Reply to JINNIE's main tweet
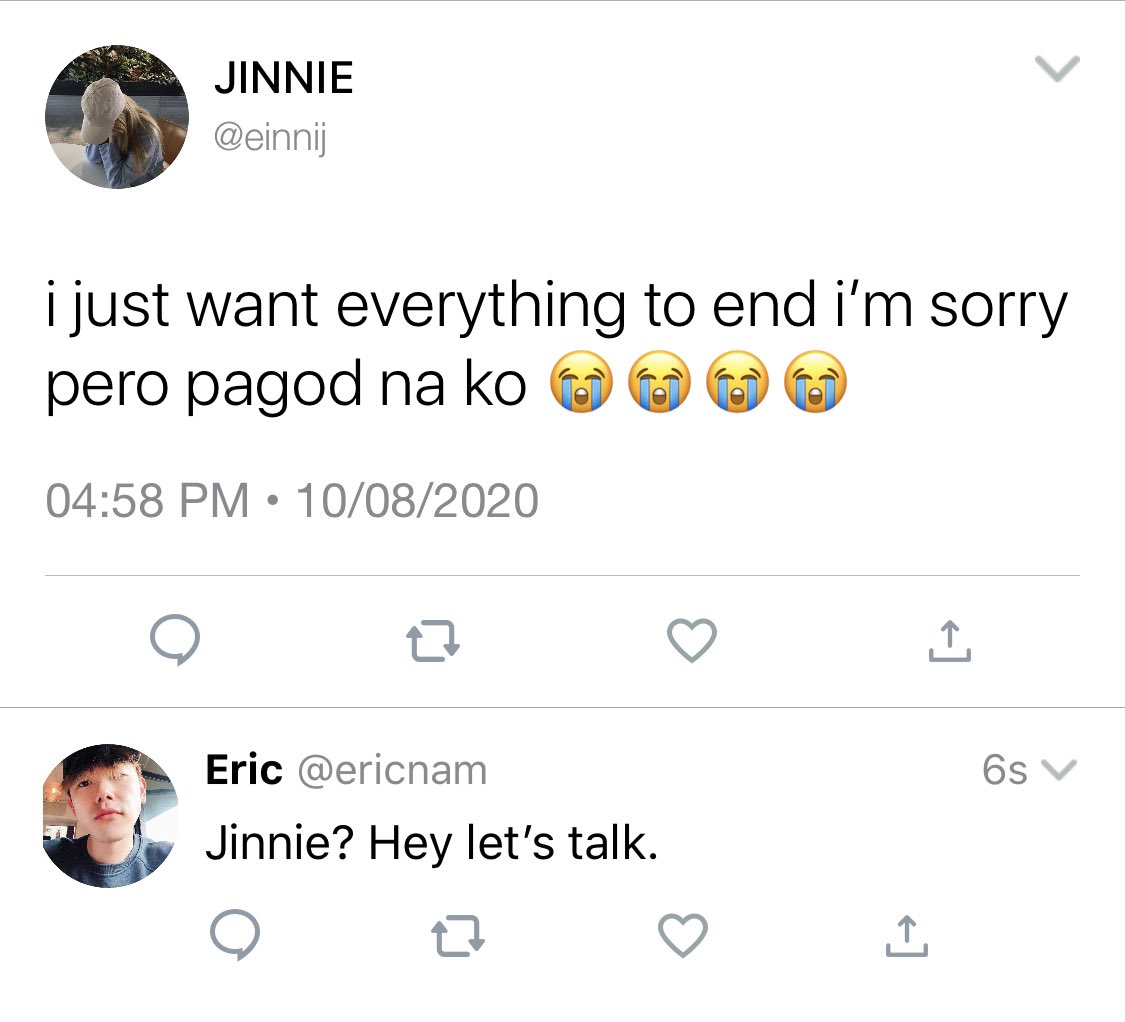This screenshot has width=1125, height=1022. (175, 639)
